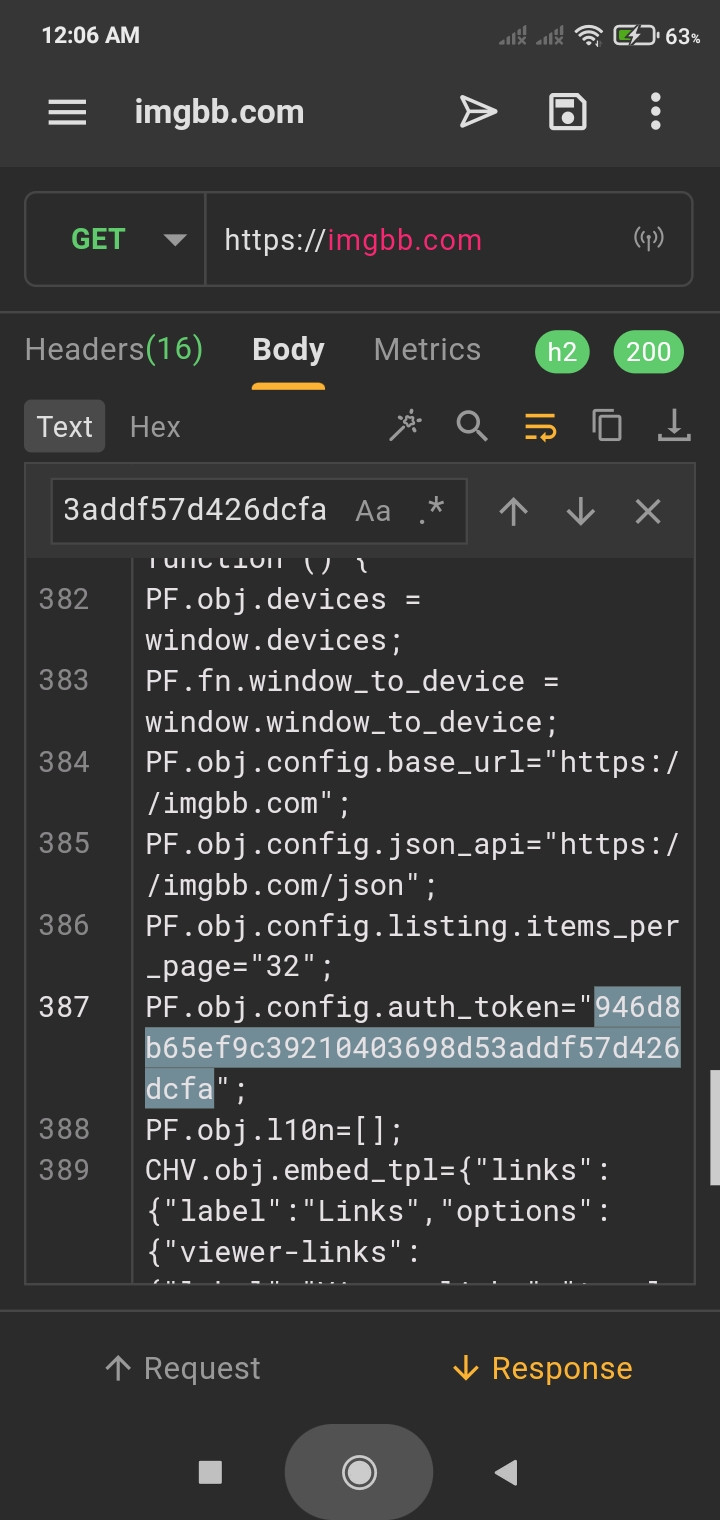Open the GET method dropdown
The width and height of the screenshot is (720, 1520).
coord(116,240)
